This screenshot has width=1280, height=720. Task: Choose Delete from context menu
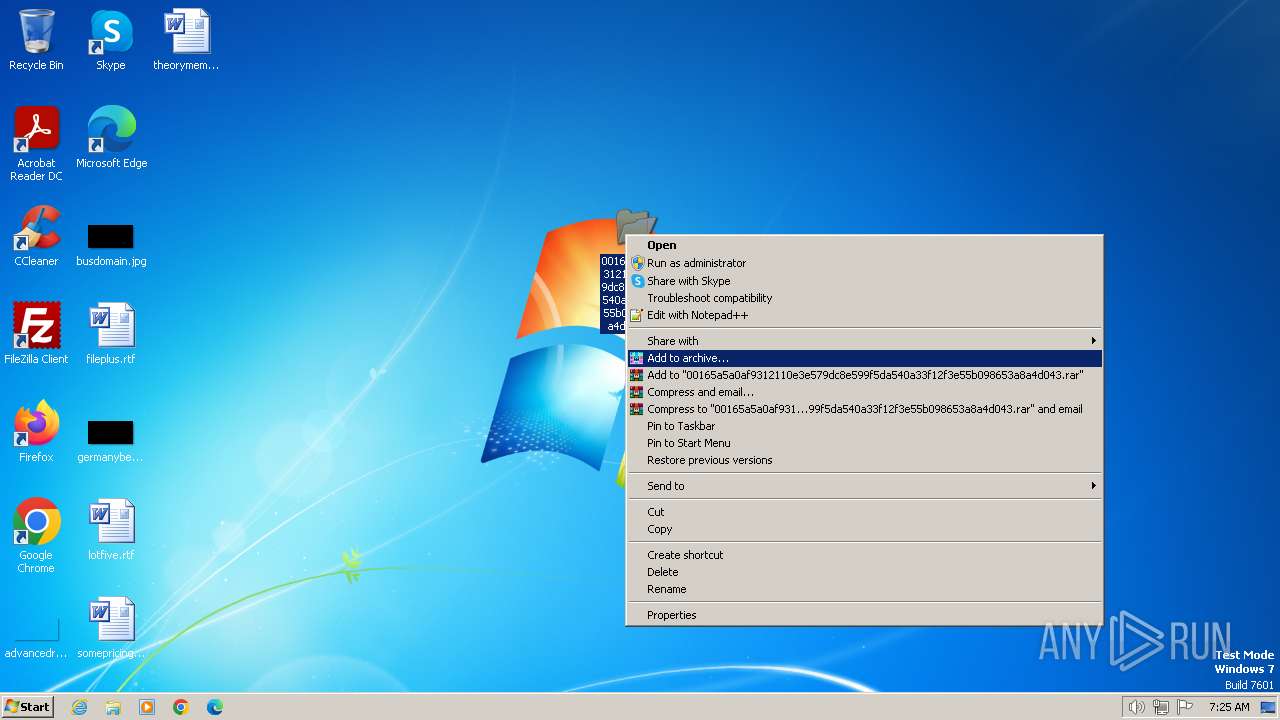(864, 572)
